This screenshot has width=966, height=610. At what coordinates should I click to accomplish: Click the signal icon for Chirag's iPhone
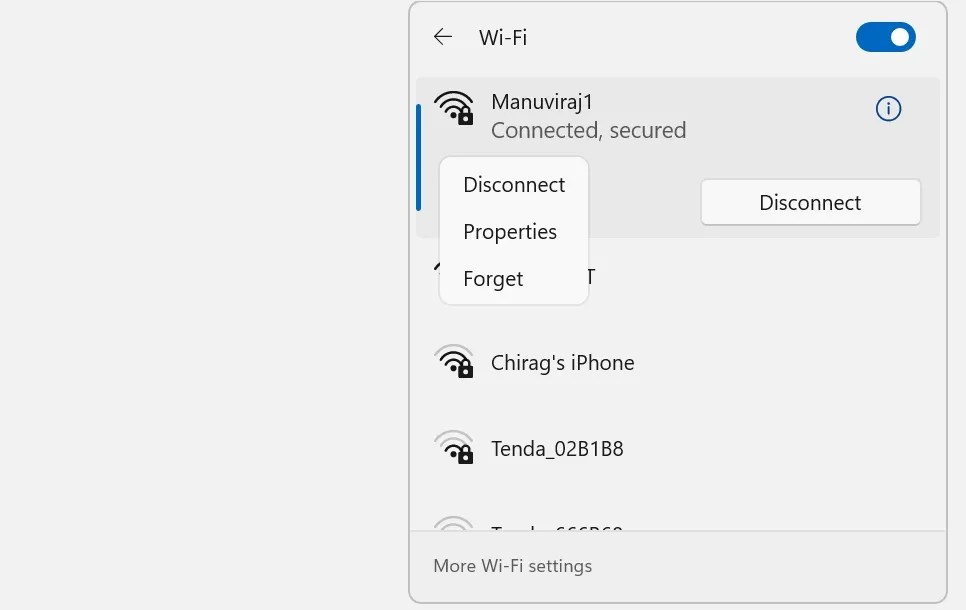point(455,362)
